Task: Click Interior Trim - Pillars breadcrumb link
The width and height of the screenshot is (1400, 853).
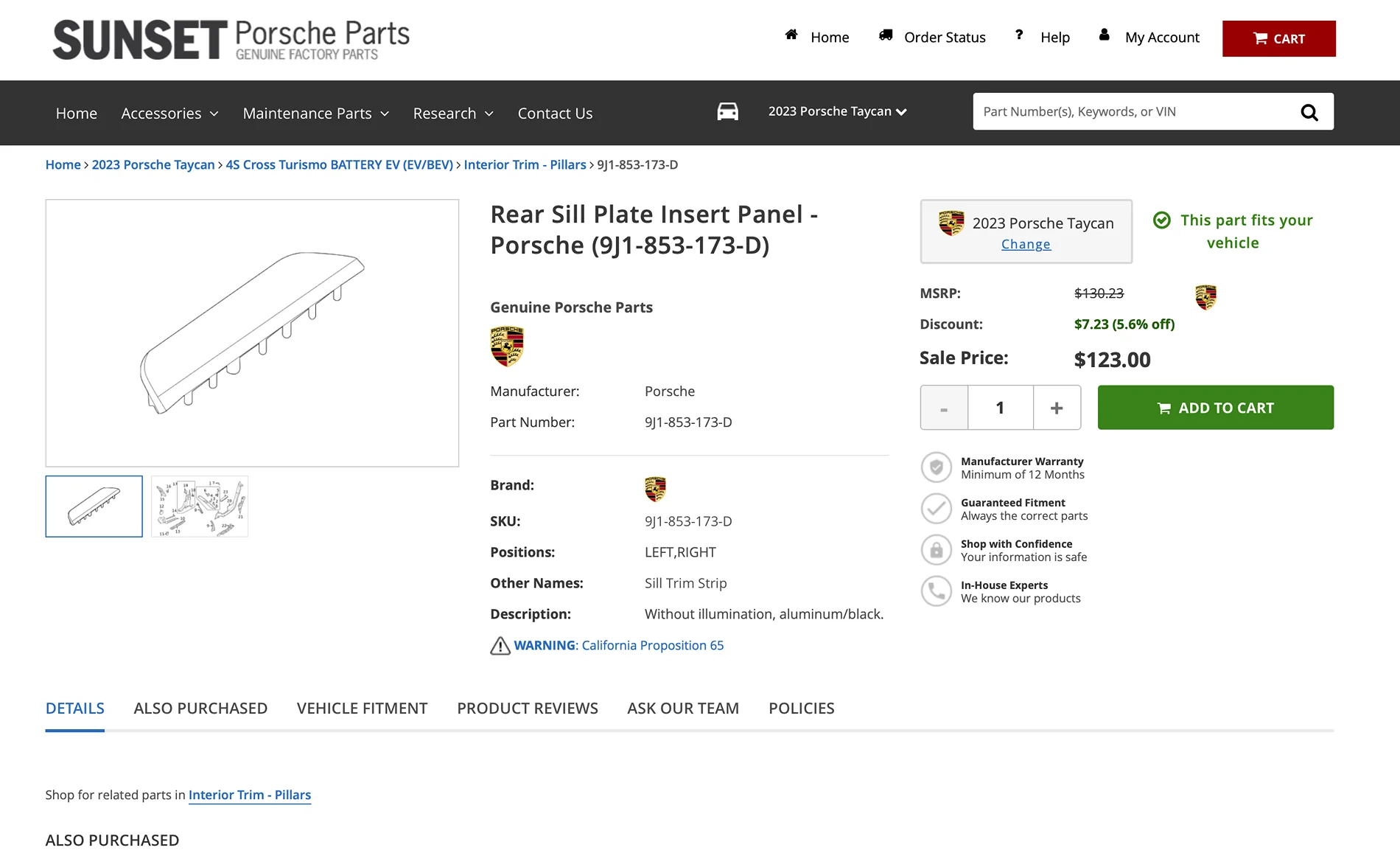Action: 525,164
